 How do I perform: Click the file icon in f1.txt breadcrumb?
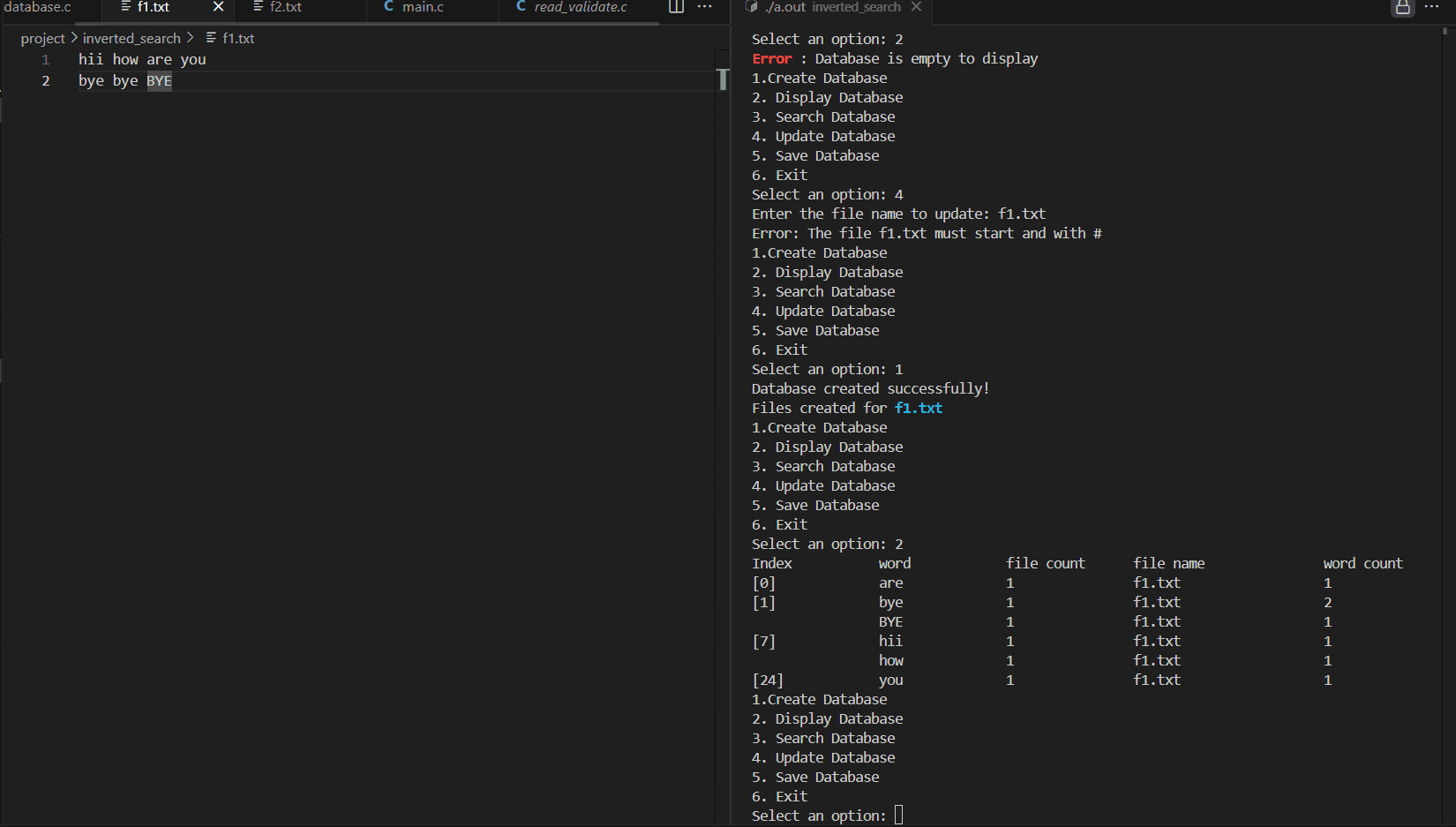pyautogui.click(x=211, y=38)
